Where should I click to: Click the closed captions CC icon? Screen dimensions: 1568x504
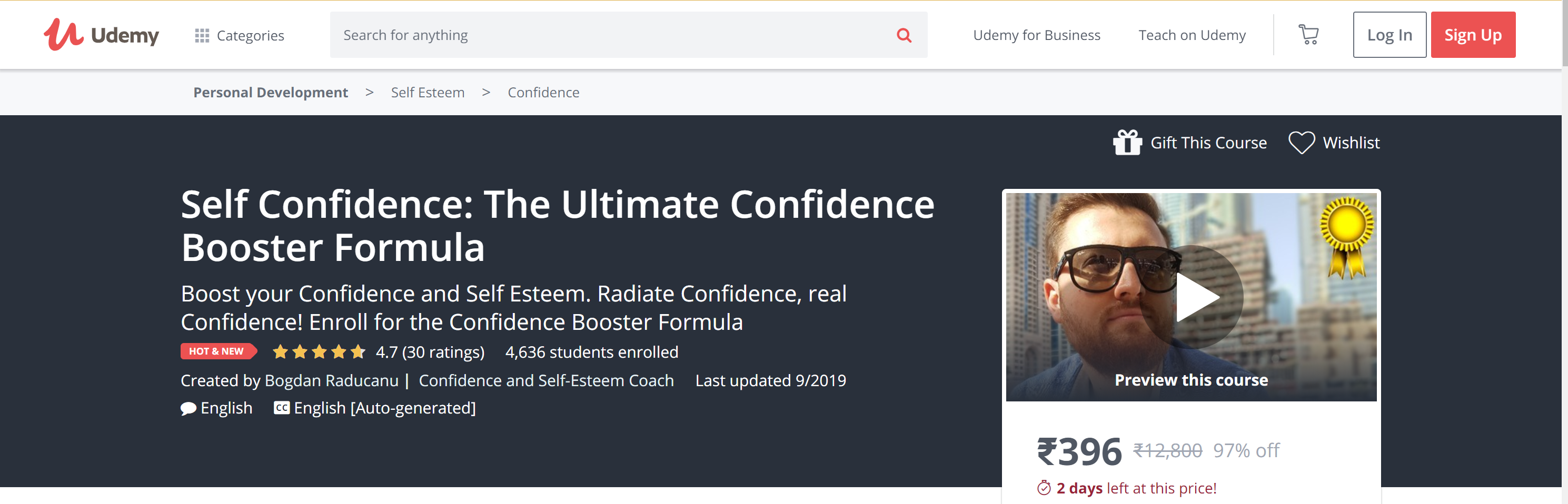(x=281, y=408)
